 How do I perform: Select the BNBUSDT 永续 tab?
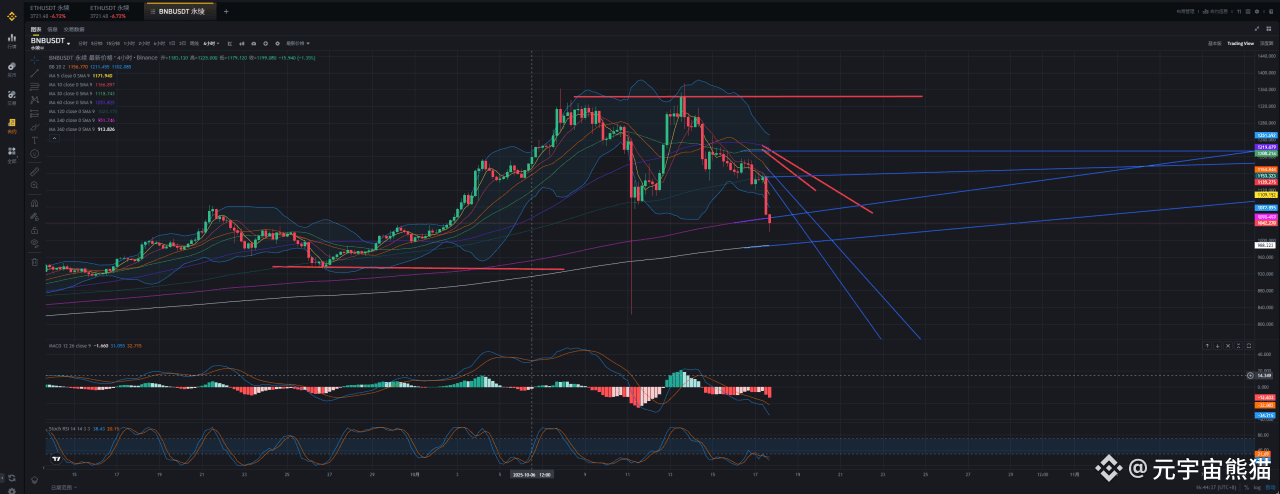(180, 11)
